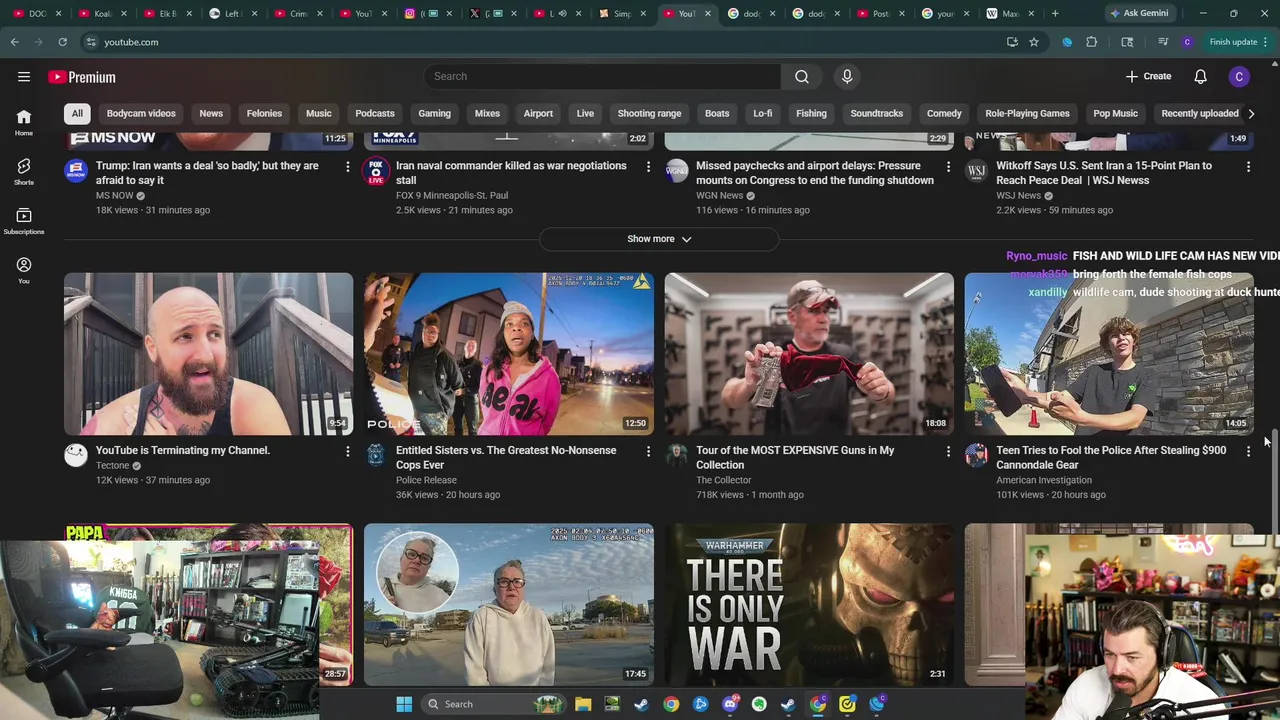The image size is (1280, 720).
Task: Open Chrome extensions puzzle icon
Action: 1092,42
